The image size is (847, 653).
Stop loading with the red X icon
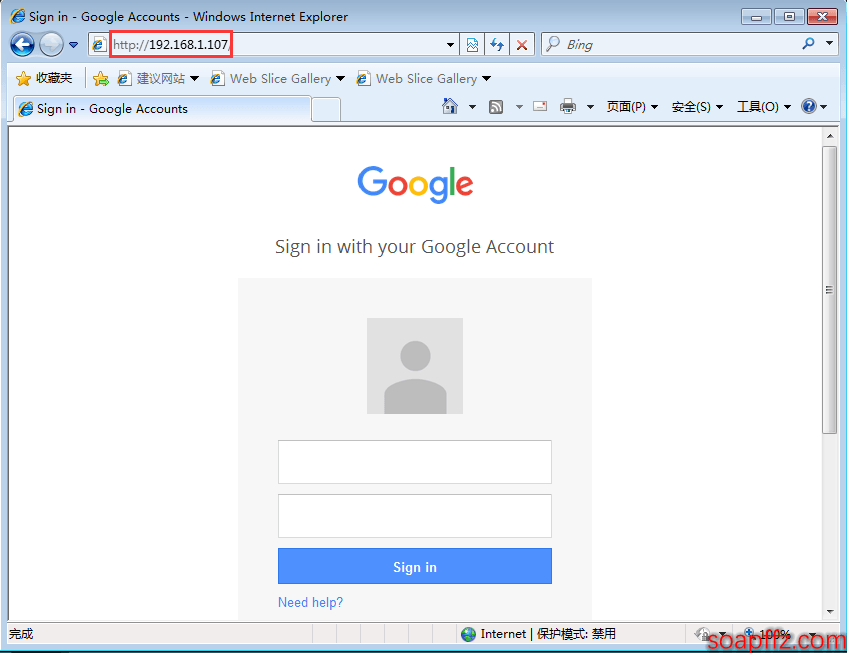click(x=522, y=44)
